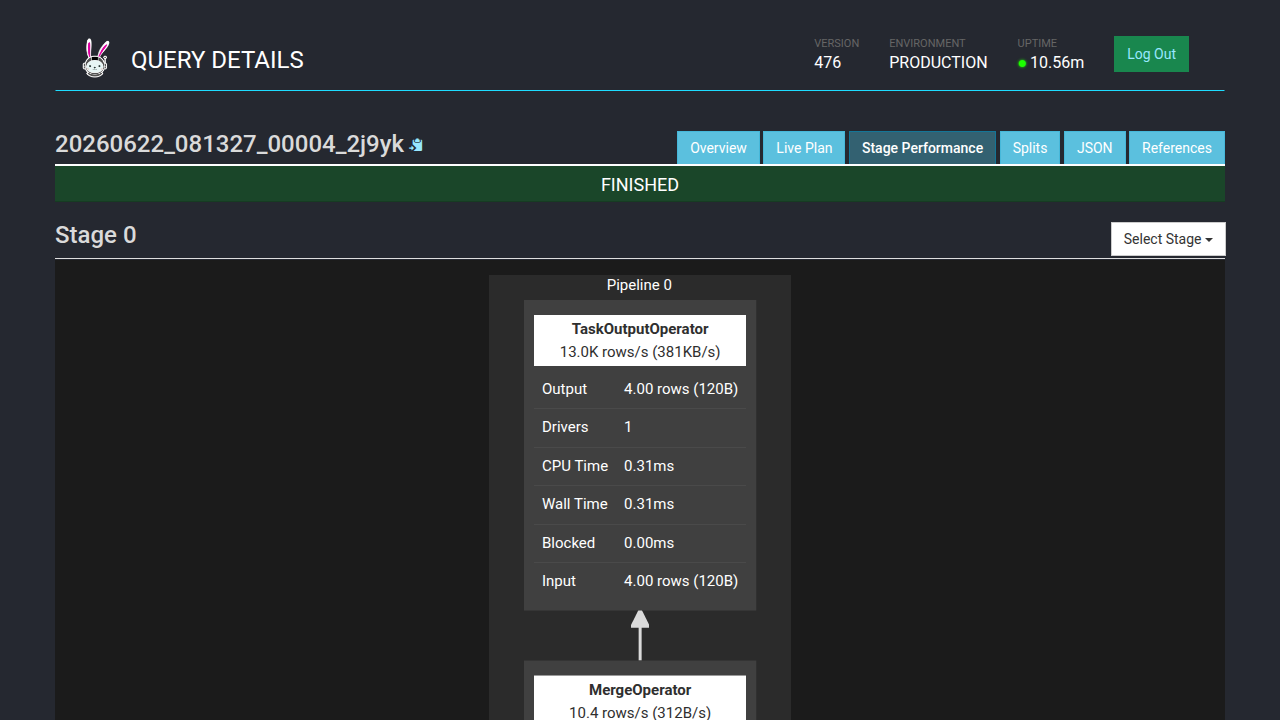Image resolution: width=1280 pixels, height=720 pixels.
Task: Click version number 476
Action: [x=827, y=62]
